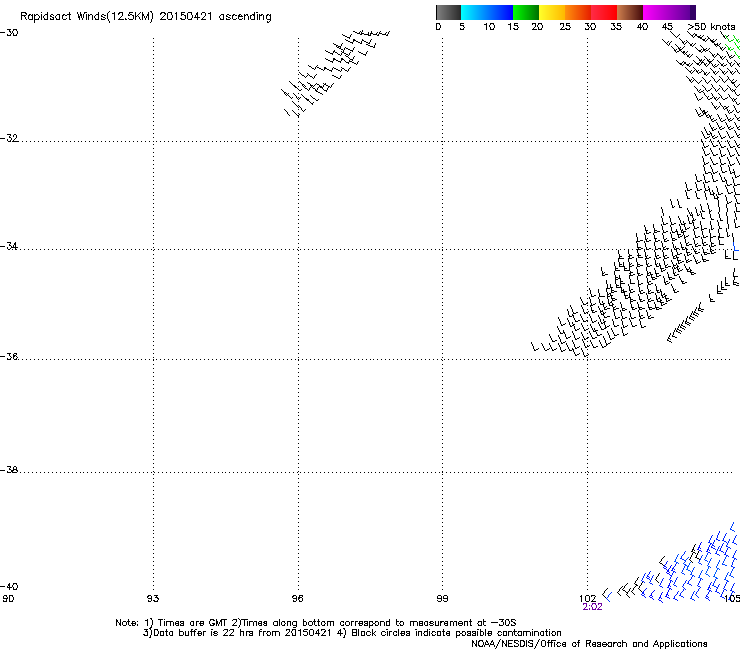The image size is (740, 650).
Task: Click the 'NOAA/NESDIS/Office of Research and Applications' credit
Action: tap(589, 644)
